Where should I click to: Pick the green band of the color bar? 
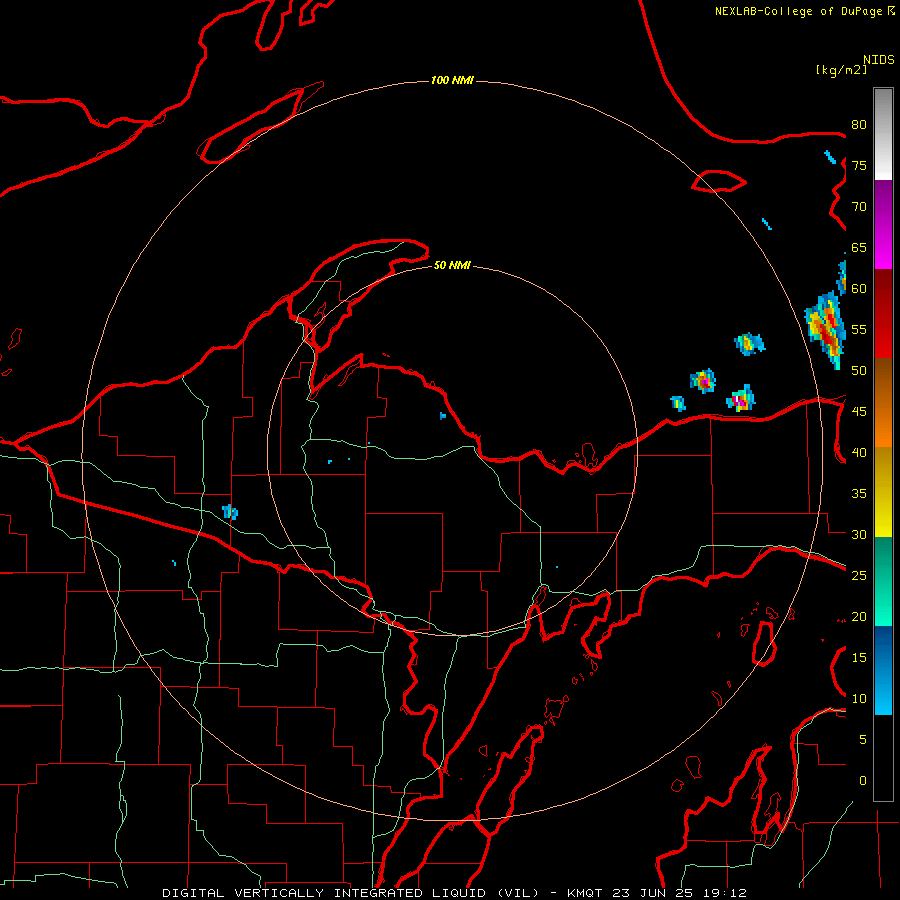[883, 581]
